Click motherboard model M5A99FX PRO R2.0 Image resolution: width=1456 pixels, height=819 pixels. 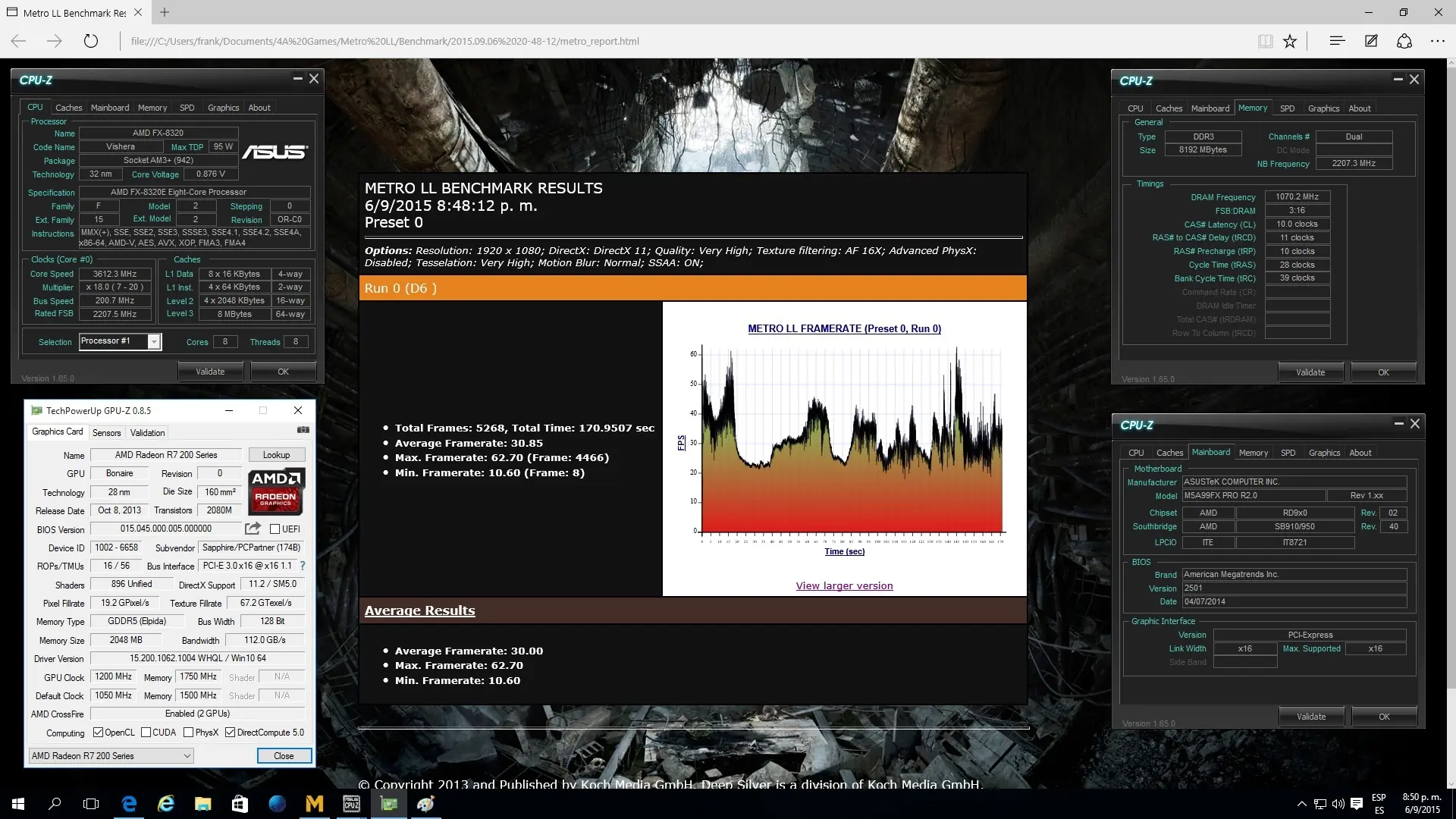click(1254, 495)
